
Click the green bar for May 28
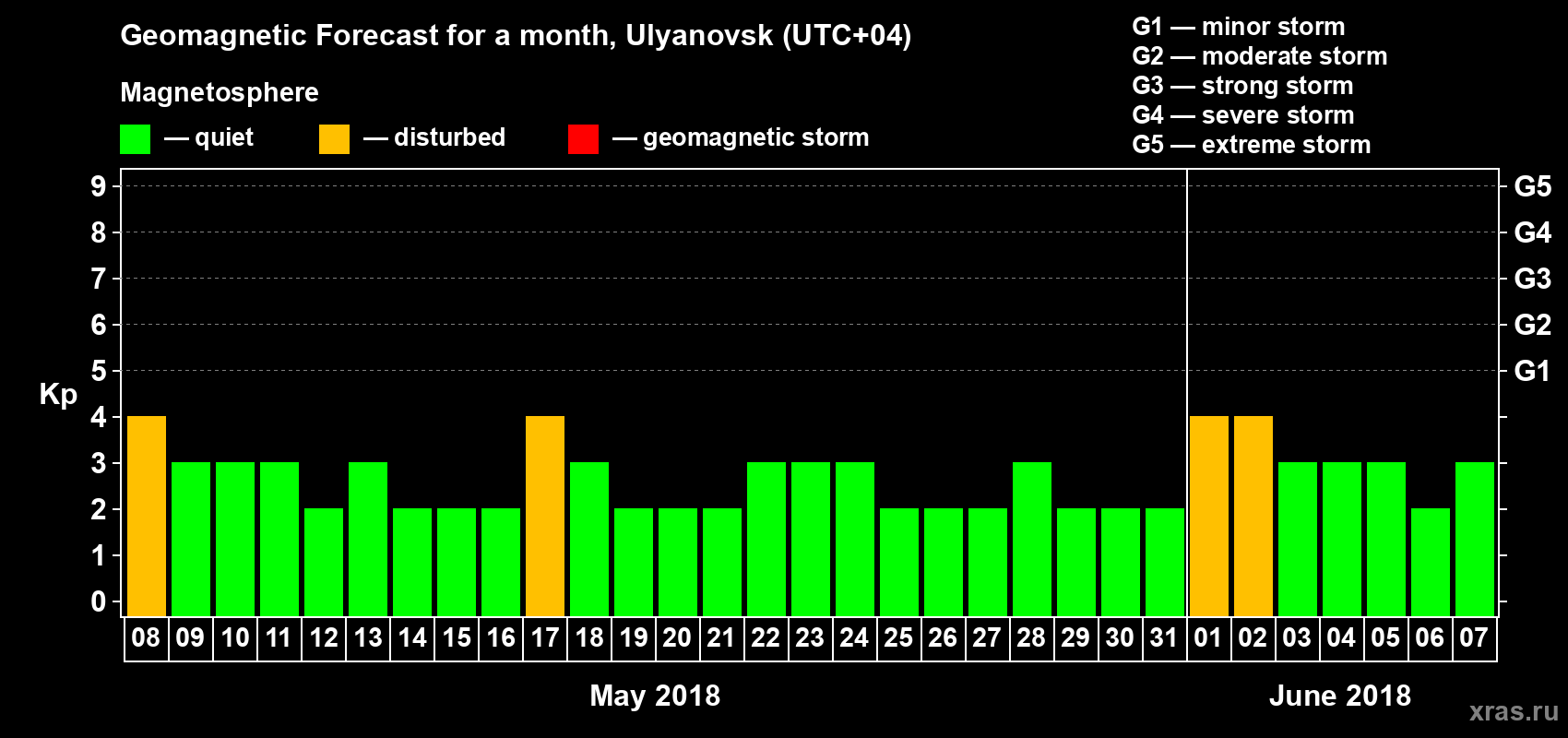tap(1032, 539)
